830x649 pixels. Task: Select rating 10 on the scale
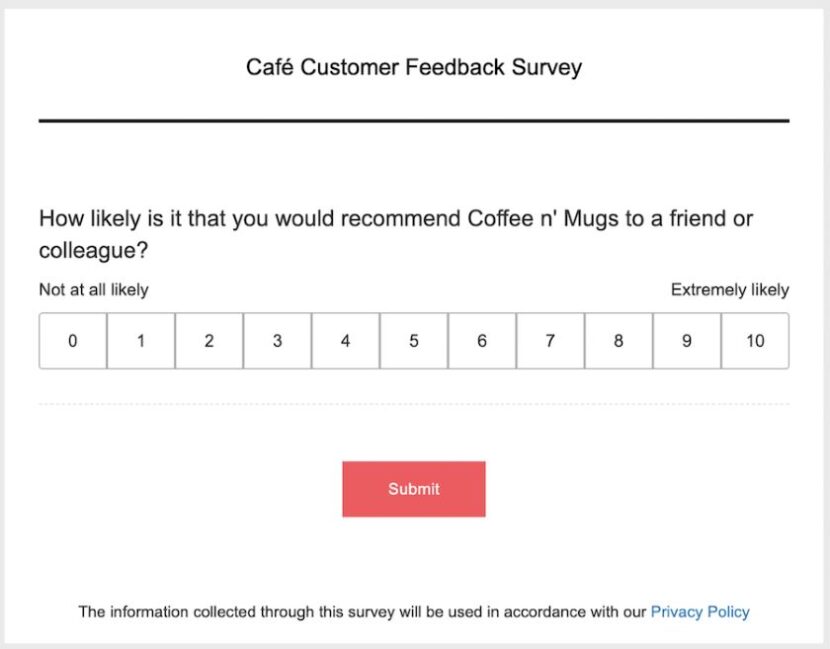click(x=755, y=340)
